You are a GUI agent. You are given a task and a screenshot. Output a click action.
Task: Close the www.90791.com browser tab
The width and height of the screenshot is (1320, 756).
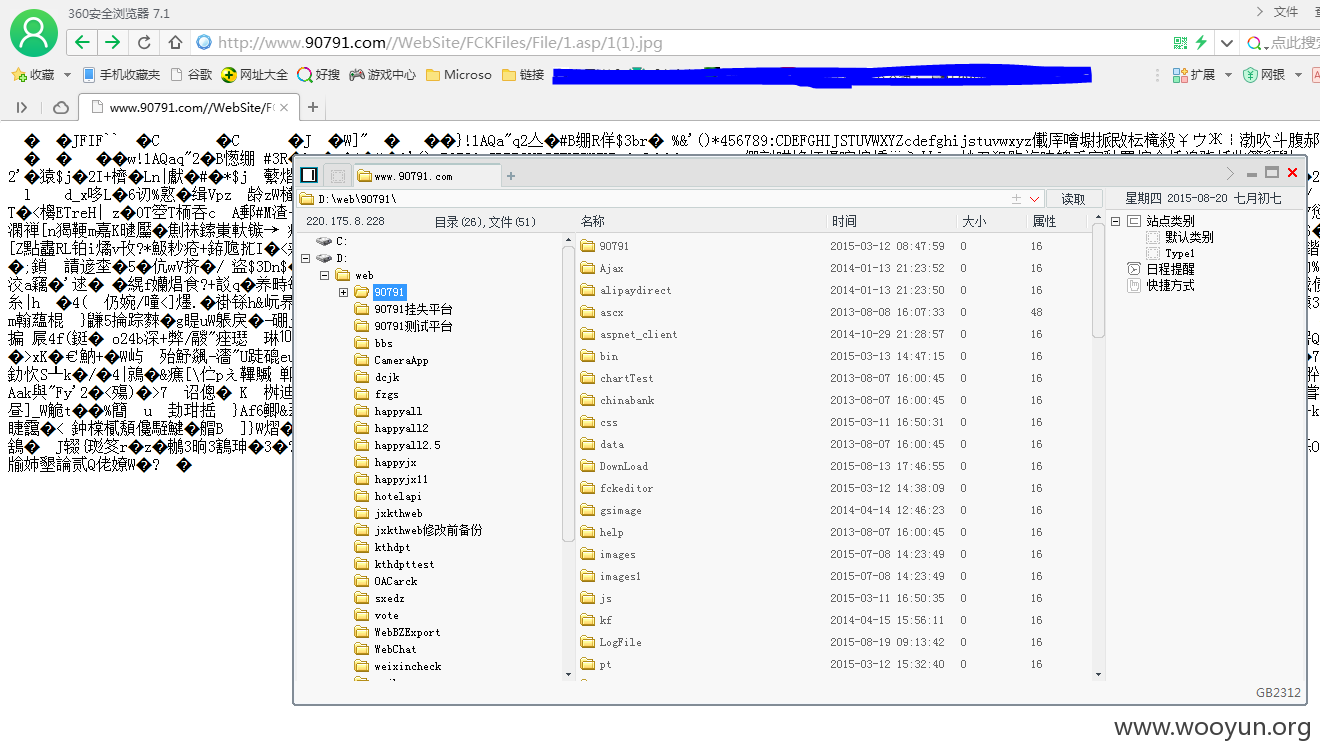coord(285,107)
